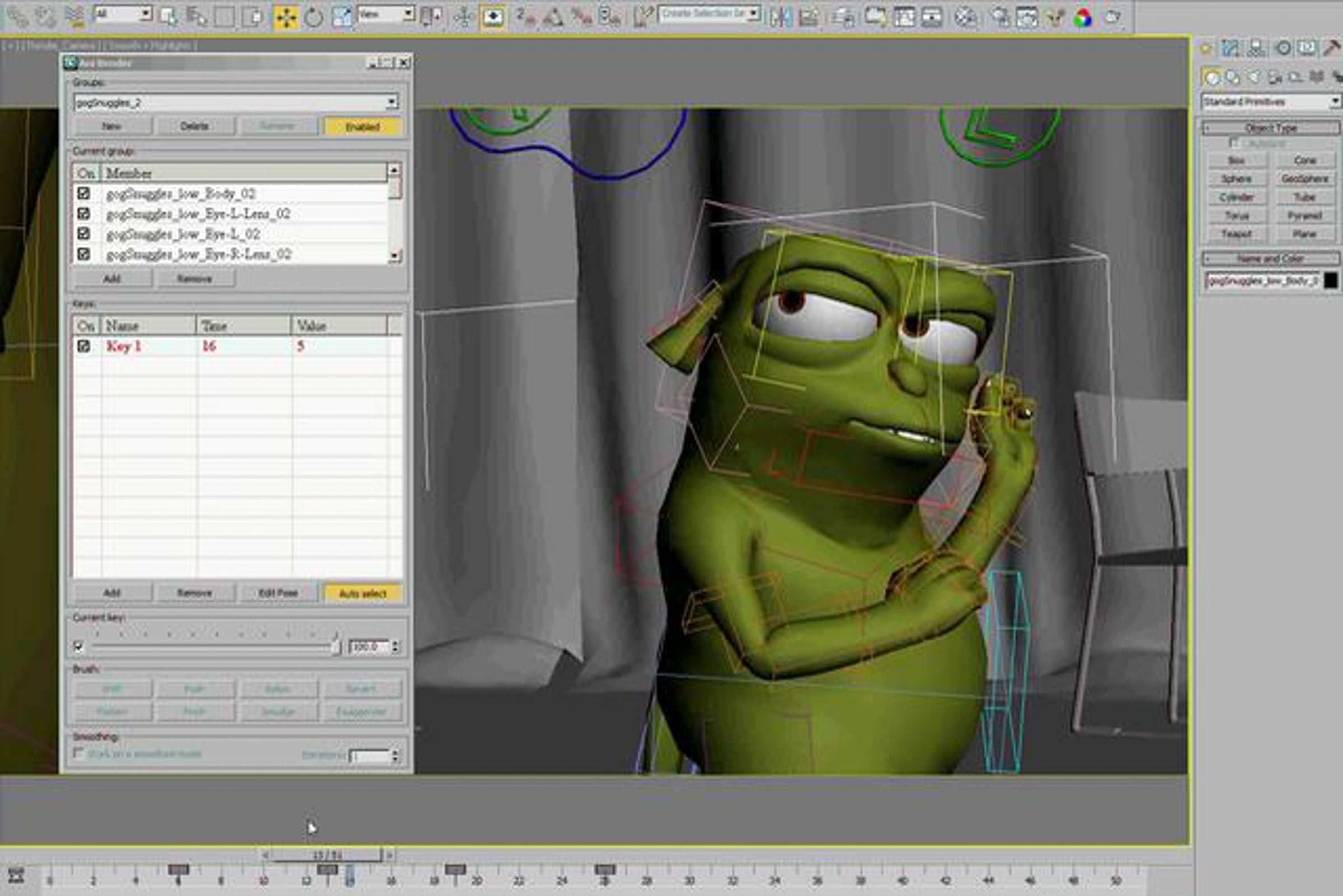
Task: Switch to the Motion command panel tab
Action: [x=1283, y=48]
